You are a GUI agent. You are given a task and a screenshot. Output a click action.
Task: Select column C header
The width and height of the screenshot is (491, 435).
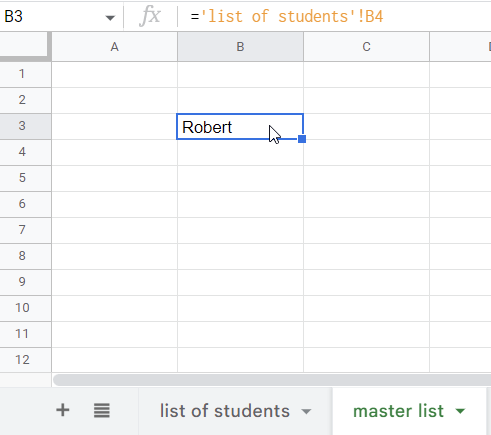(366, 47)
